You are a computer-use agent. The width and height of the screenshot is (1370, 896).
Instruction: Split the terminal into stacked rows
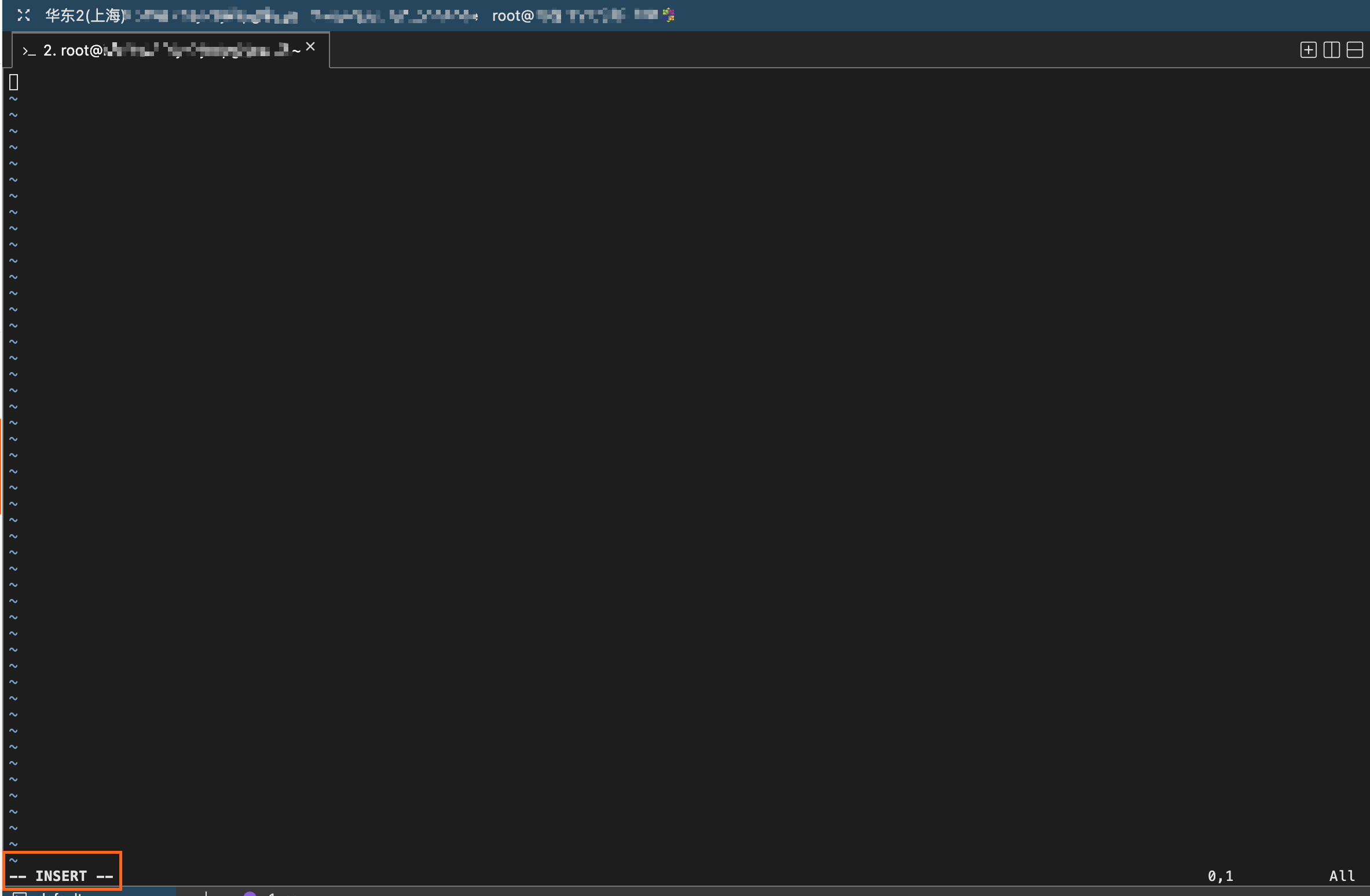(x=1354, y=50)
